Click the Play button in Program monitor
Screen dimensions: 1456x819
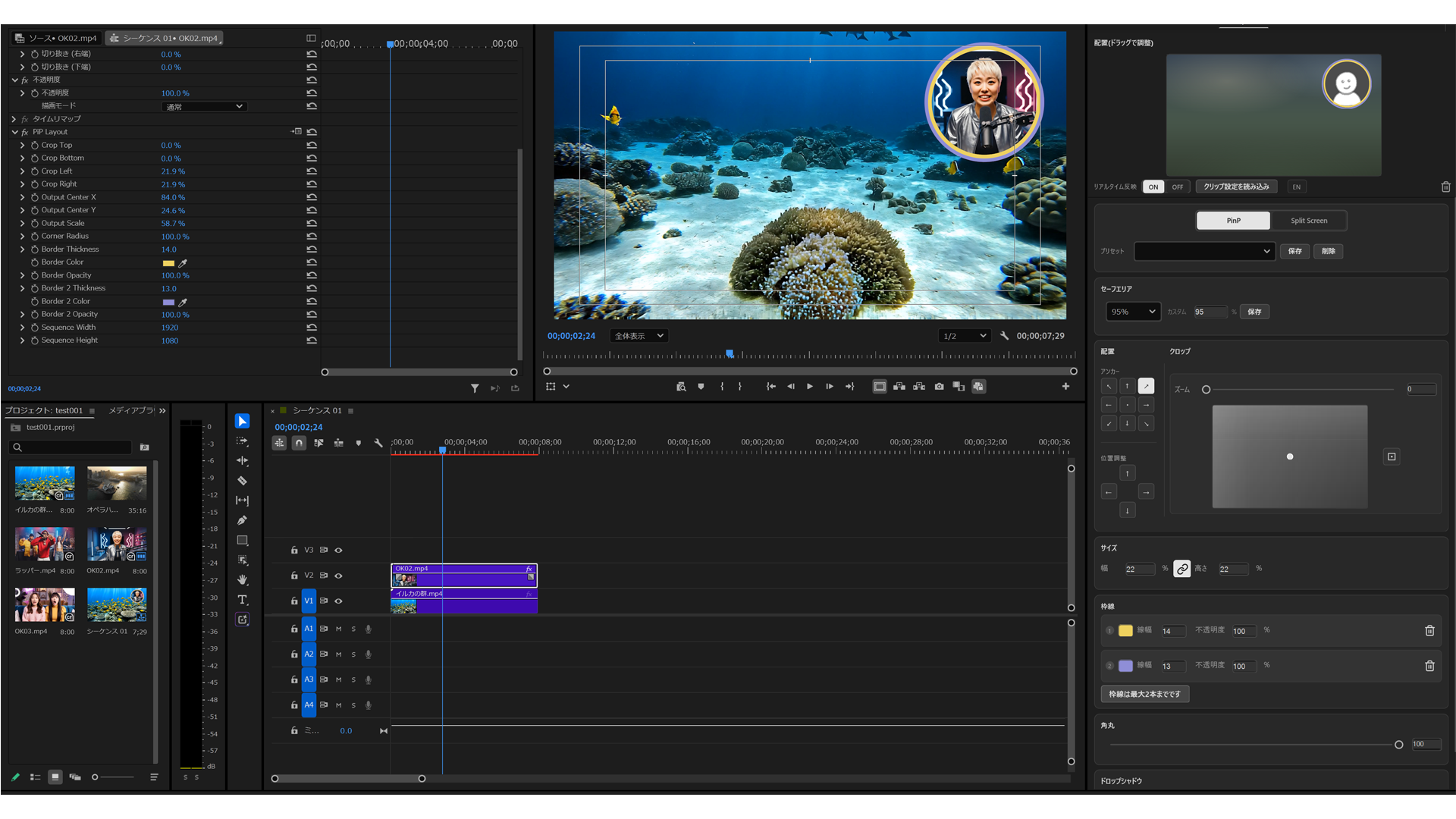click(x=810, y=387)
